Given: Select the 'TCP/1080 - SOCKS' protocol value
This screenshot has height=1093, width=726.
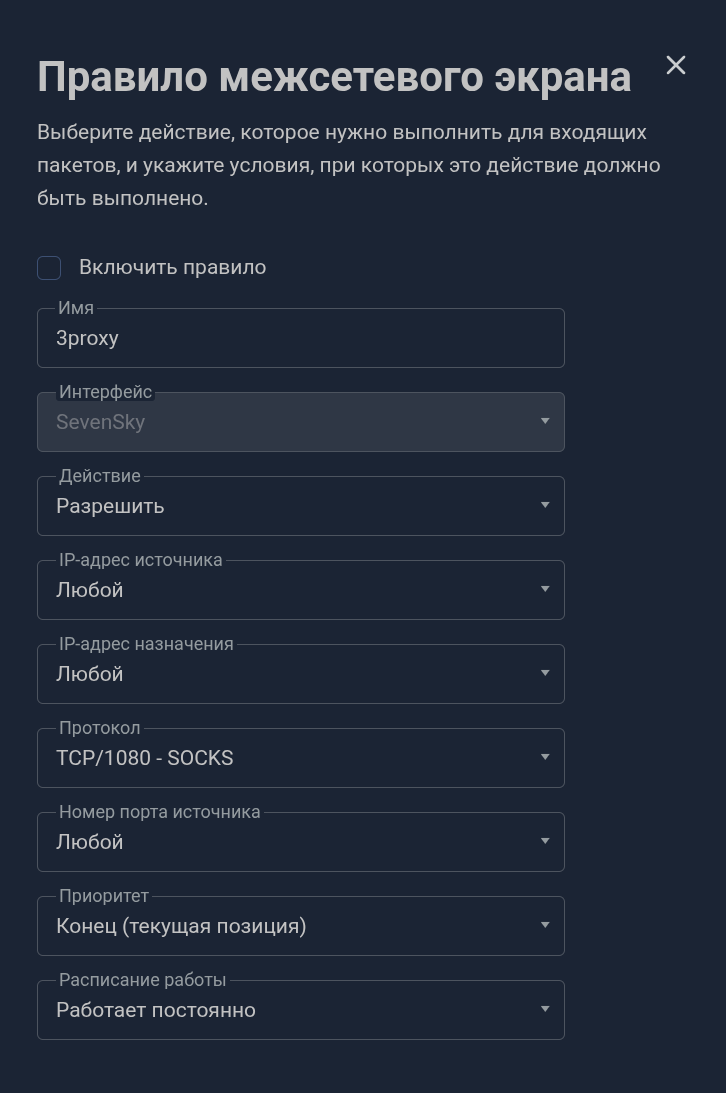Looking at the screenshot, I should coord(145,758).
